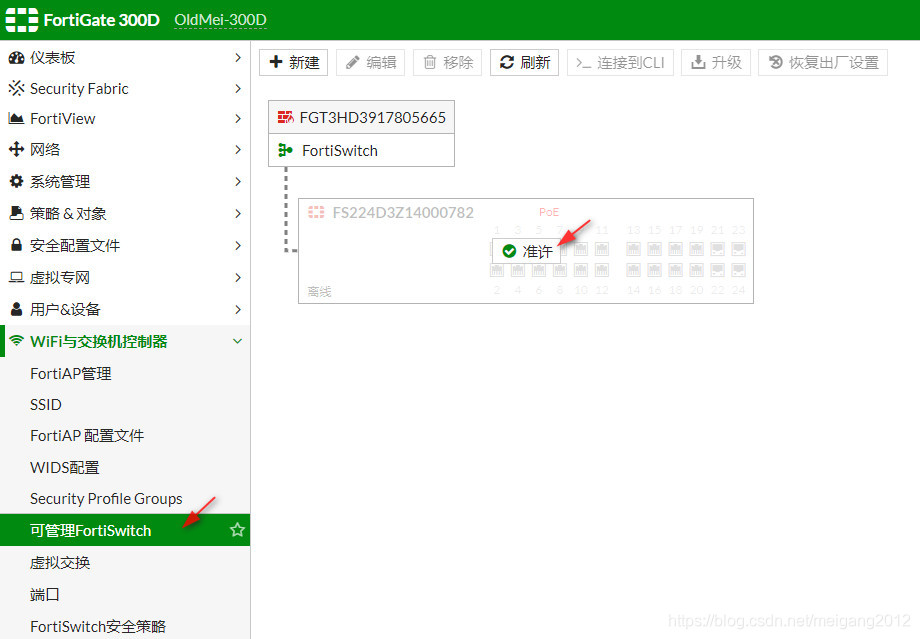Click switch port 14 icon
The image size is (920, 639).
(x=634, y=270)
